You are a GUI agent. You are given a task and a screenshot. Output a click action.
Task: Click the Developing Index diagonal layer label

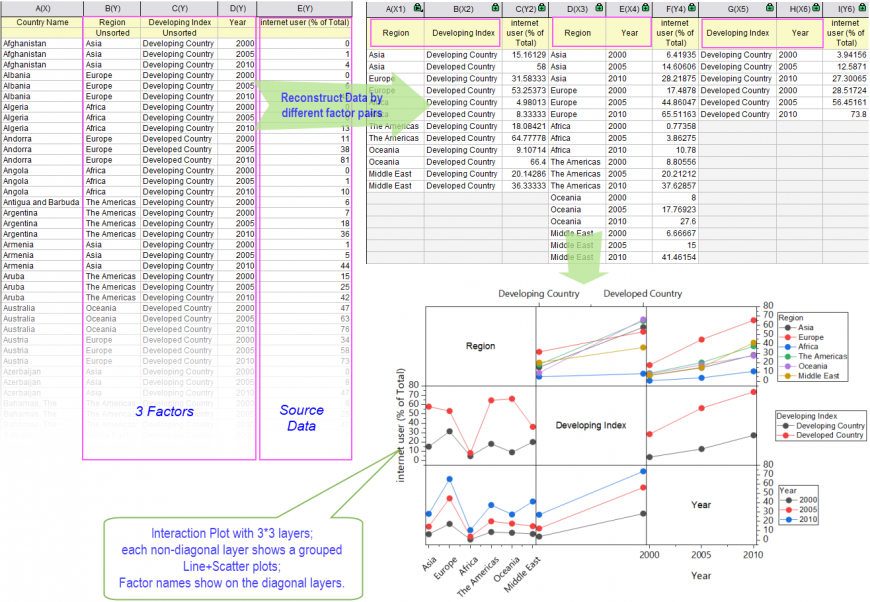pyautogui.click(x=590, y=425)
